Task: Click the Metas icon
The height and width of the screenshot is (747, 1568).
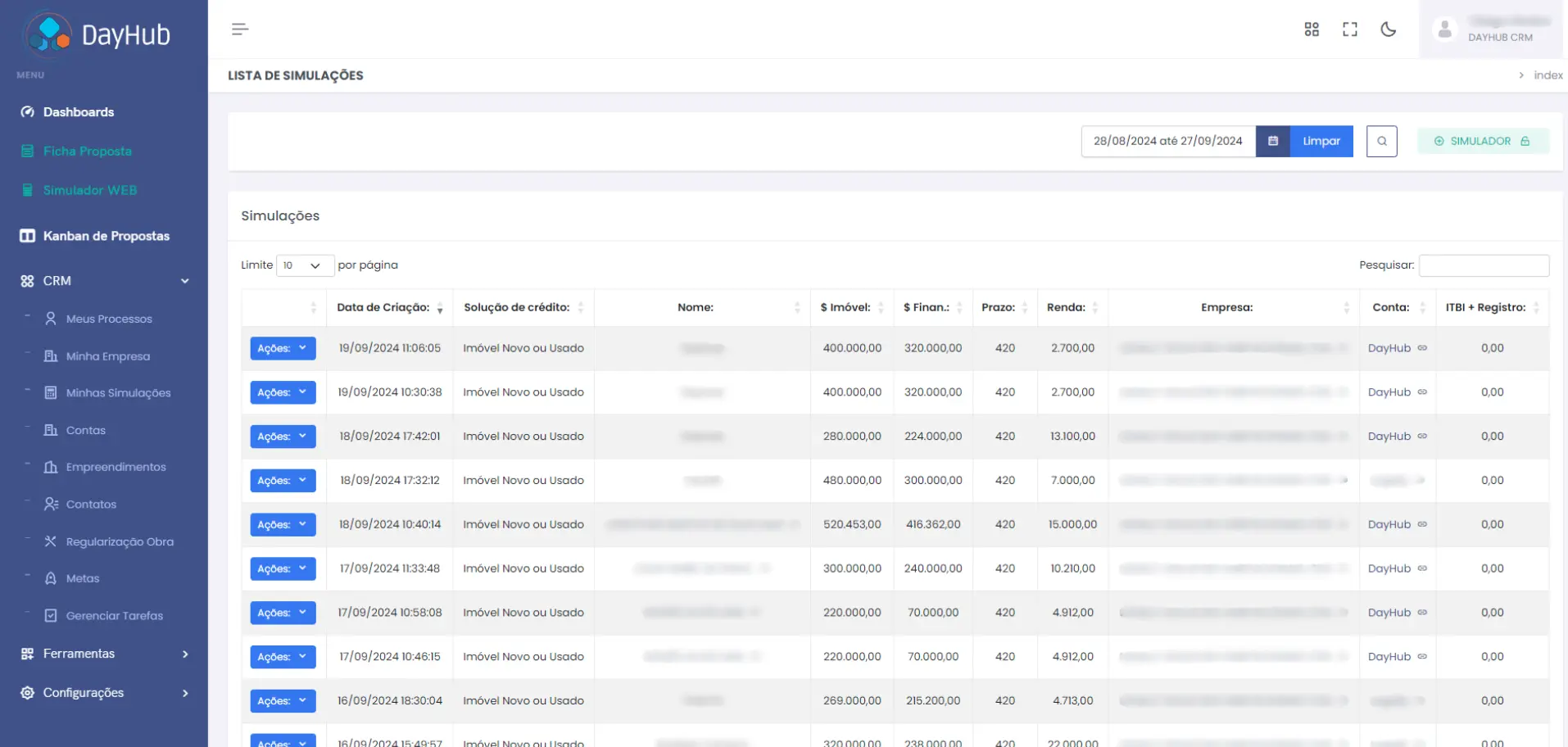Action: [x=51, y=578]
